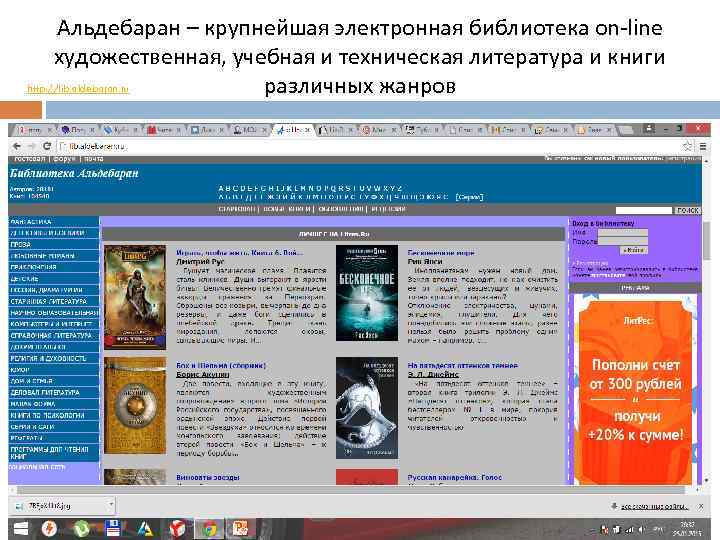Open the Форум link in the top bar
The width and height of the screenshot is (720, 540).
(64, 158)
